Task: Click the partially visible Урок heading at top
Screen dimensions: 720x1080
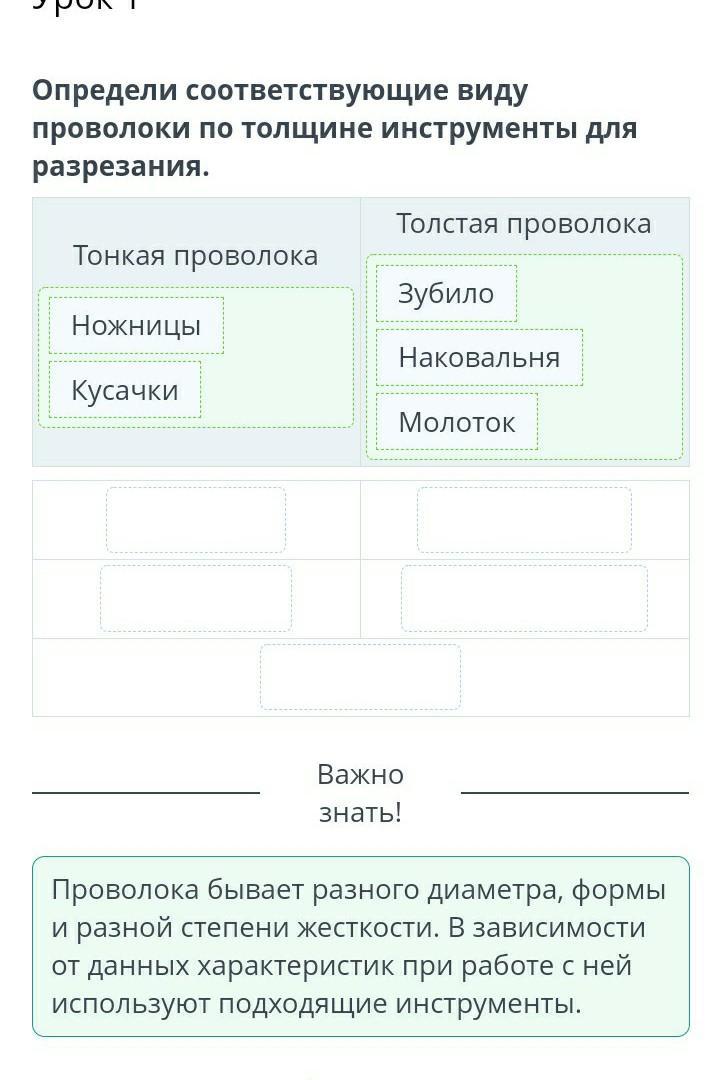Action: click(85, 6)
